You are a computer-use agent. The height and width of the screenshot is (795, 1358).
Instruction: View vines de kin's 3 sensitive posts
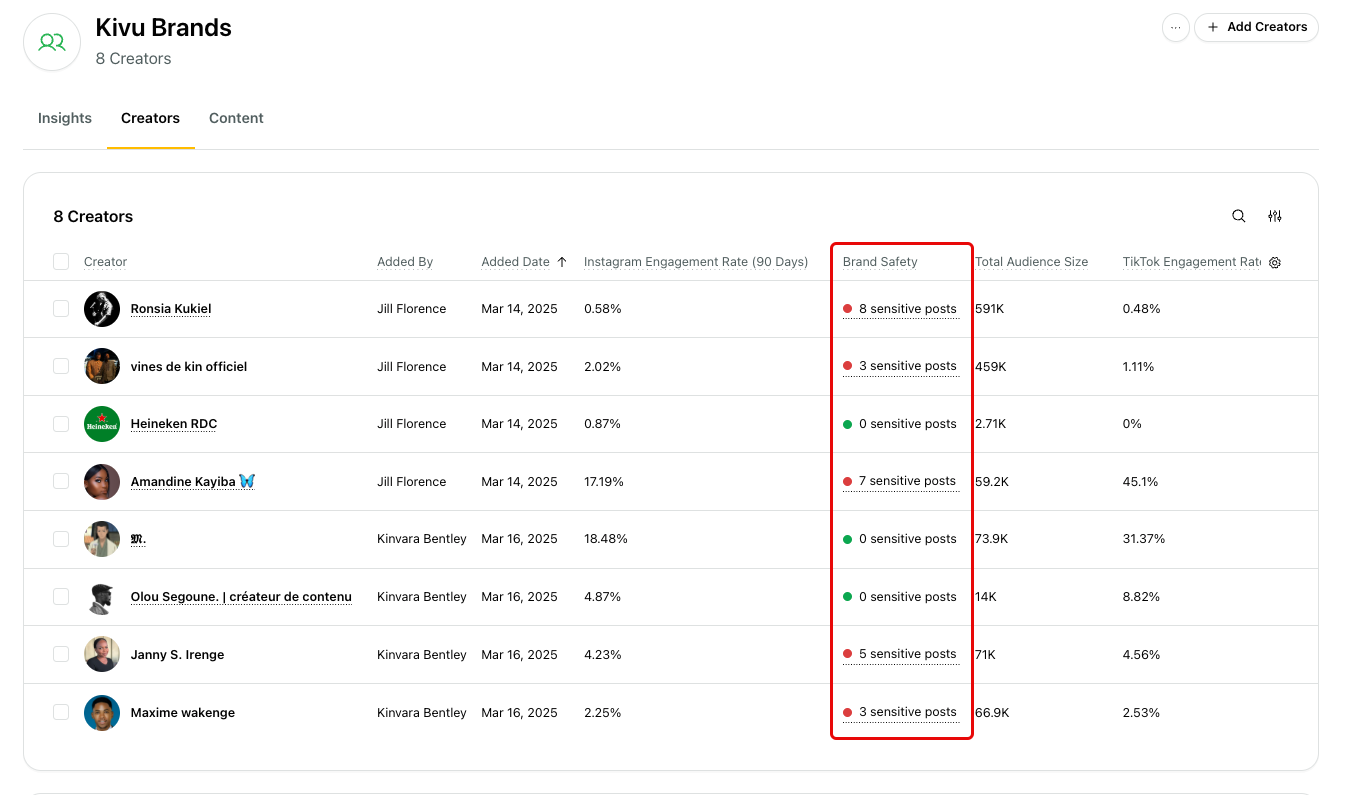click(x=900, y=366)
